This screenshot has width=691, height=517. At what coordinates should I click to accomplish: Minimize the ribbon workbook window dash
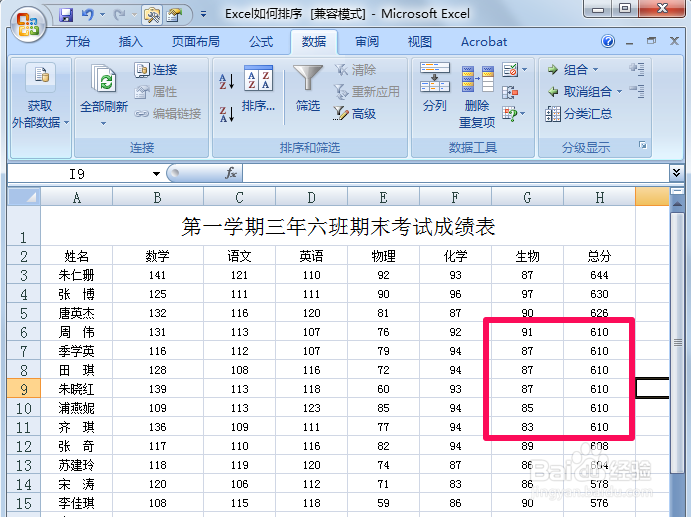[x=629, y=43]
